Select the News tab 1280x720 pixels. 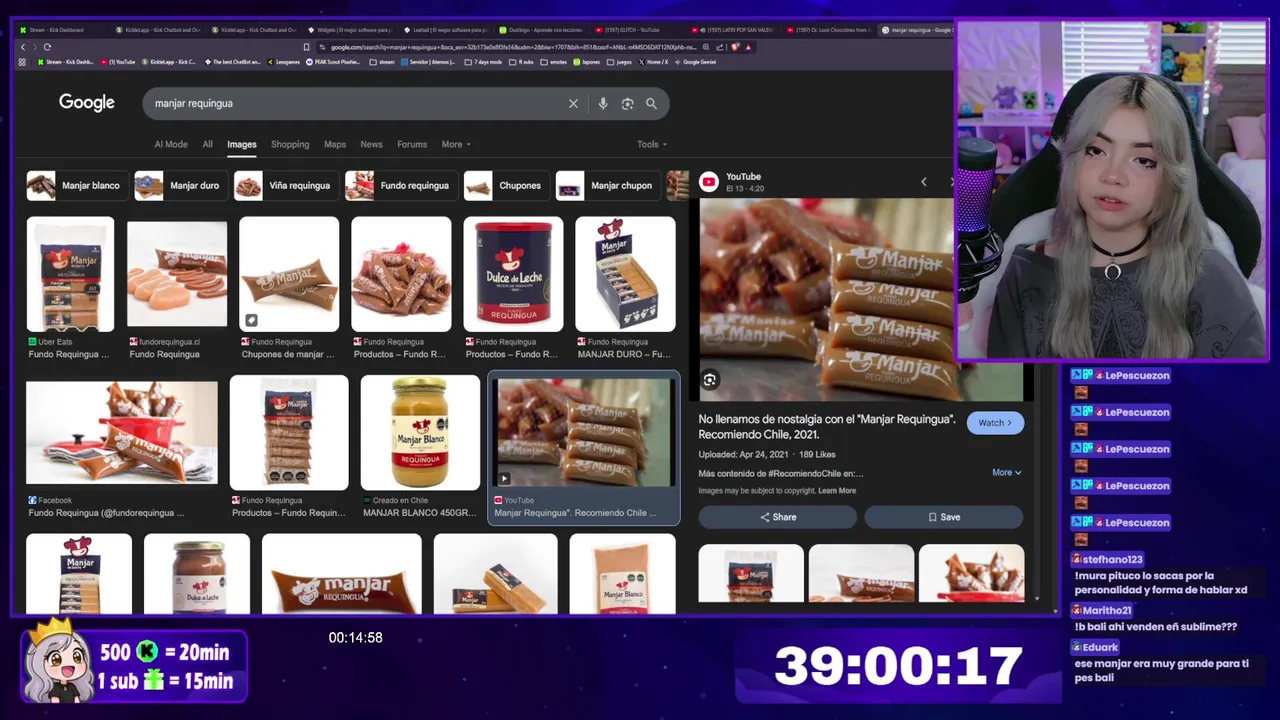click(371, 144)
